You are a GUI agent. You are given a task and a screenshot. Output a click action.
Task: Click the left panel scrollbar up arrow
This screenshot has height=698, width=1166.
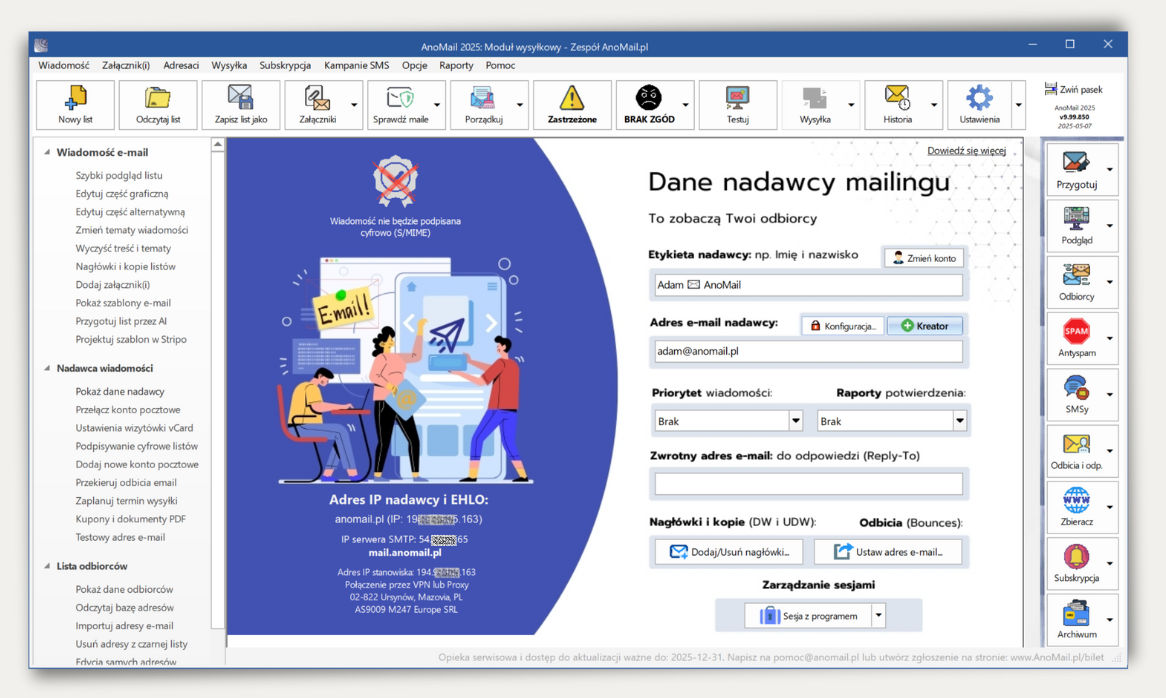[218, 145]
